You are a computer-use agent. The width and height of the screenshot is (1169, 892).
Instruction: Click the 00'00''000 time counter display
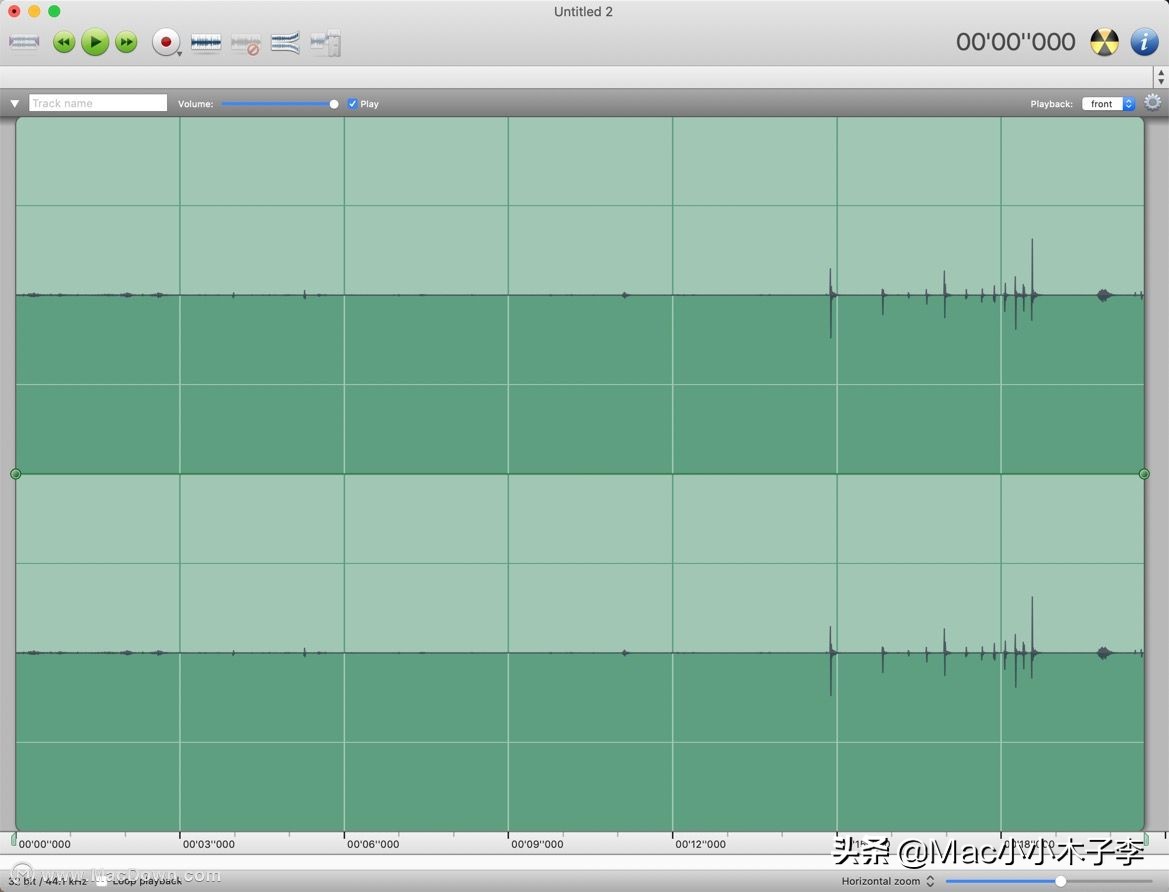point(1015,42)
